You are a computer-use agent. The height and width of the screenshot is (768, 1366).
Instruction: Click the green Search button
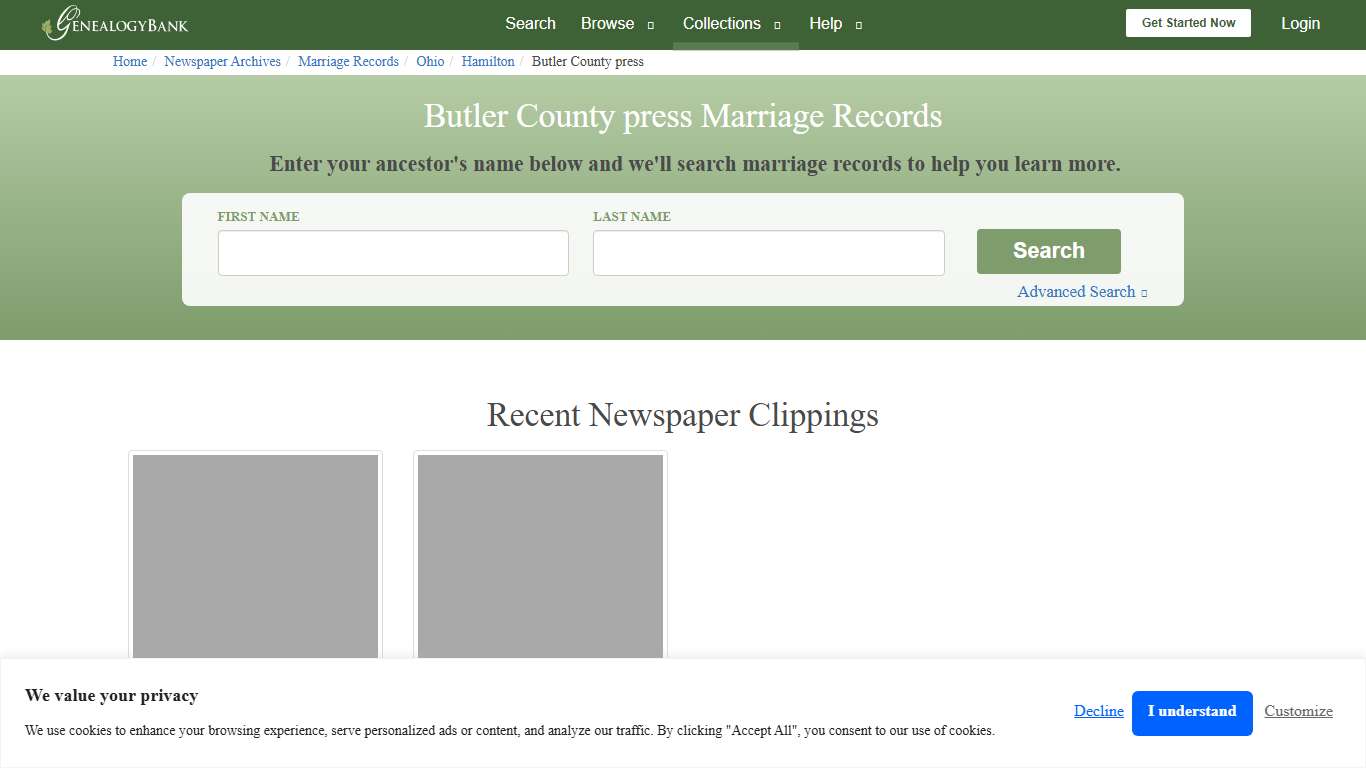click(1048, 251)
